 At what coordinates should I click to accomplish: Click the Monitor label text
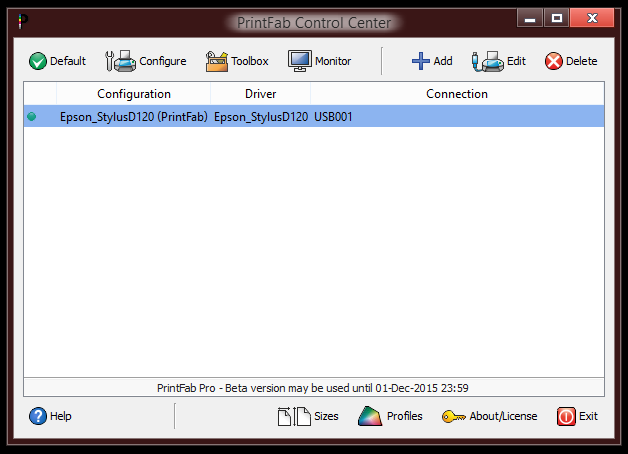click(x=333, y=61)
